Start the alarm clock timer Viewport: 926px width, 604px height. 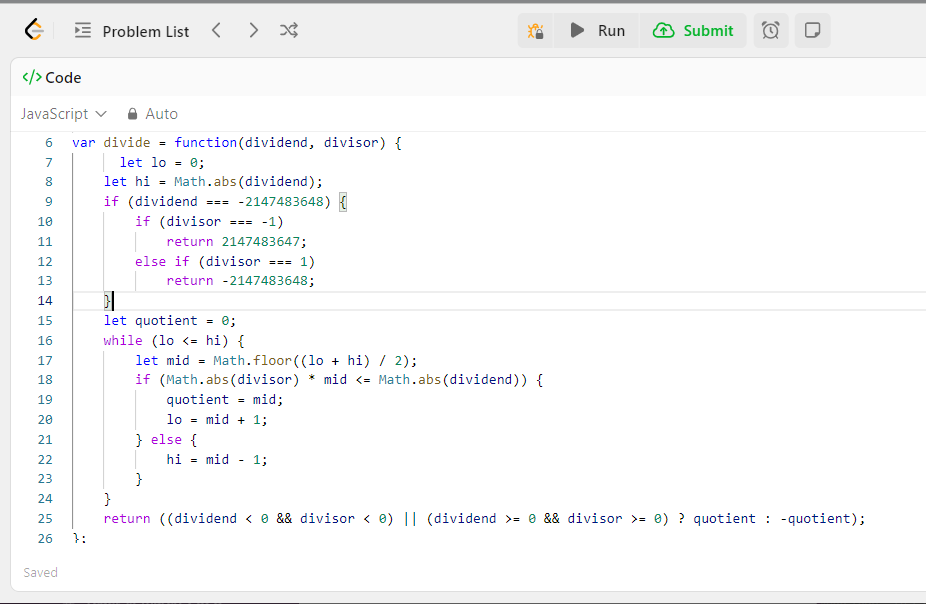(x=771, y=31)
